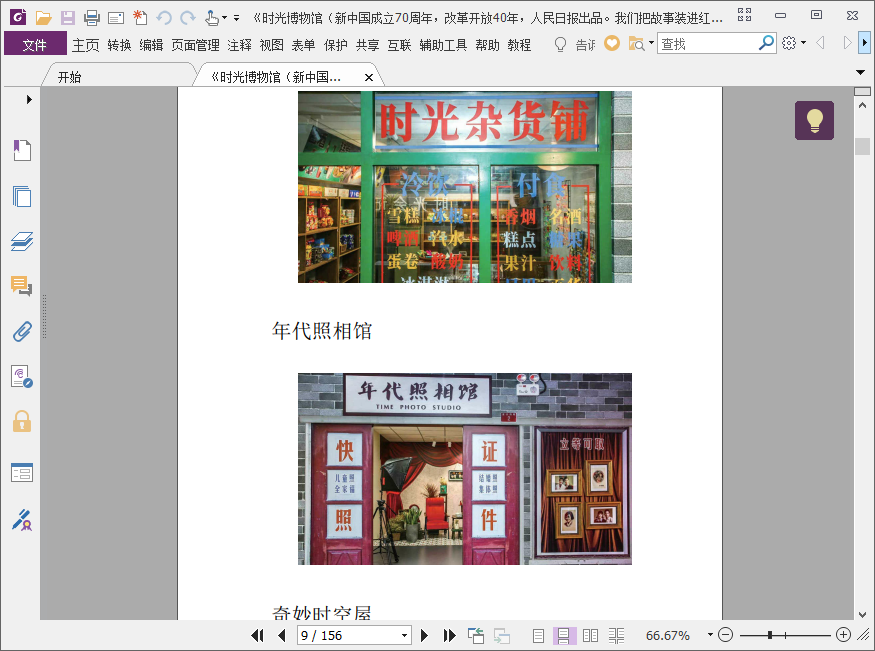875x651 pixels.
Task: Zoom out with the minus button
Action: pos(725,635)
